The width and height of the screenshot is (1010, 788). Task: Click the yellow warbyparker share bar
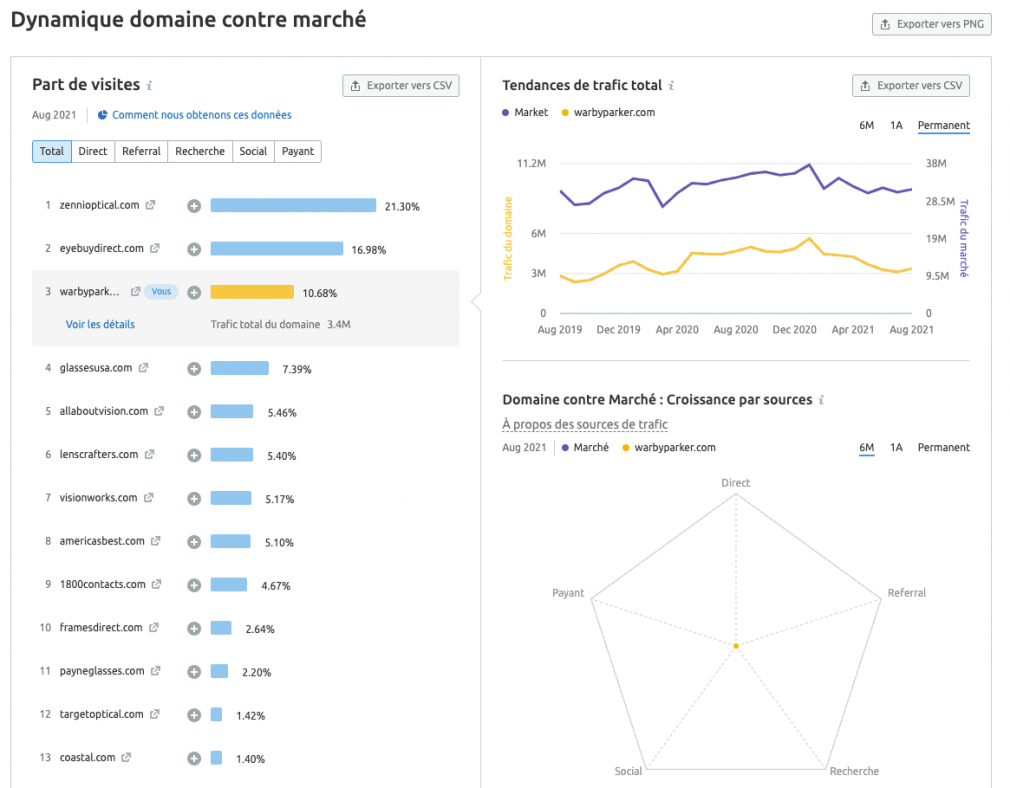point(252,292)
